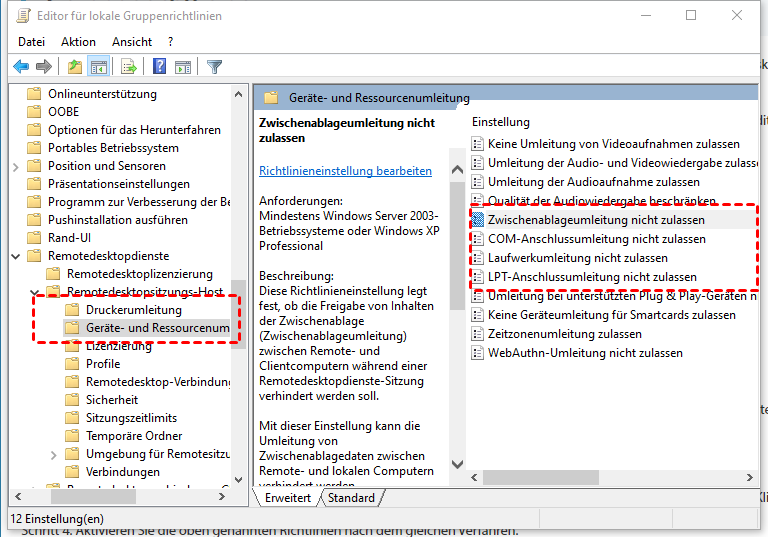Click description pane scroll up arrow
The image size is (768, 537).
[x=457, y=170]
